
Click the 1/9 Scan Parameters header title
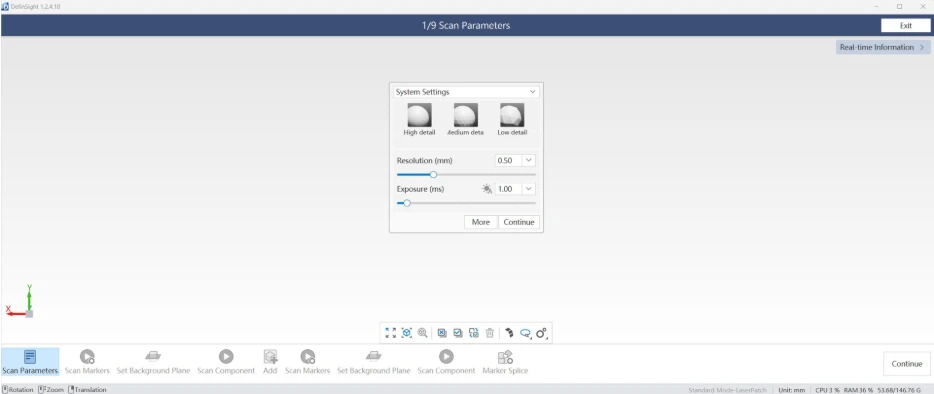pyautogui.click(x=466, y=26)
